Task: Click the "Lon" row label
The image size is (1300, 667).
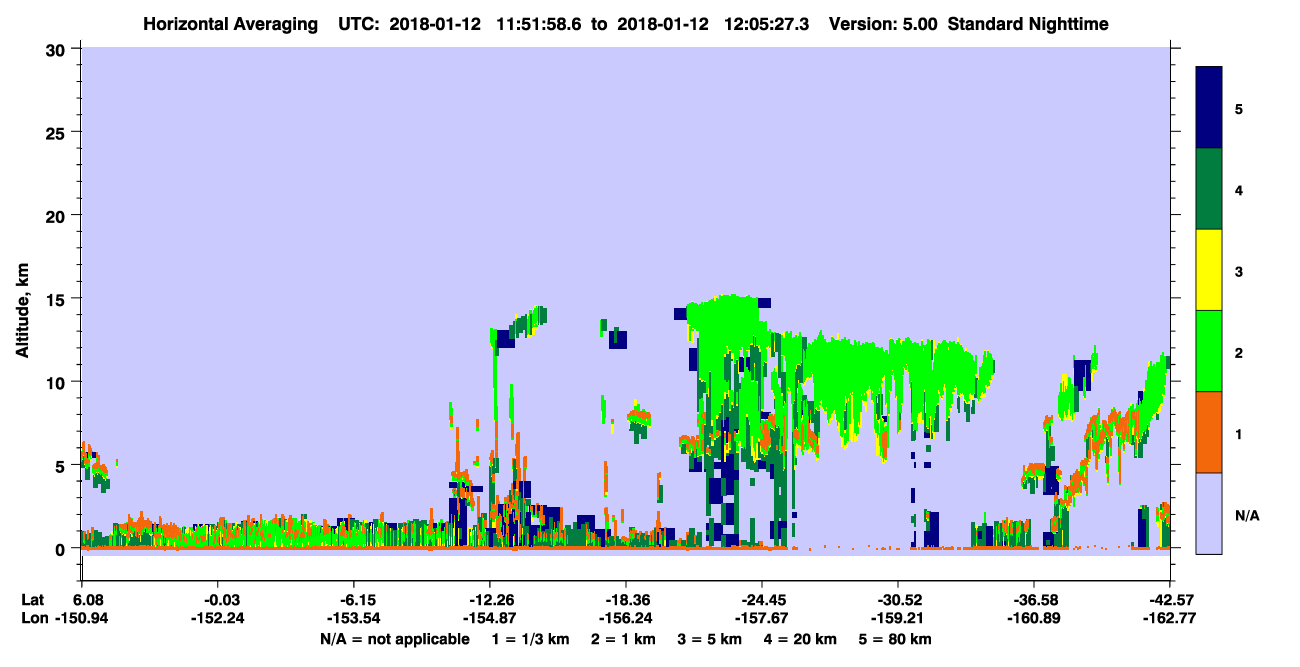Action: [34, 618]
